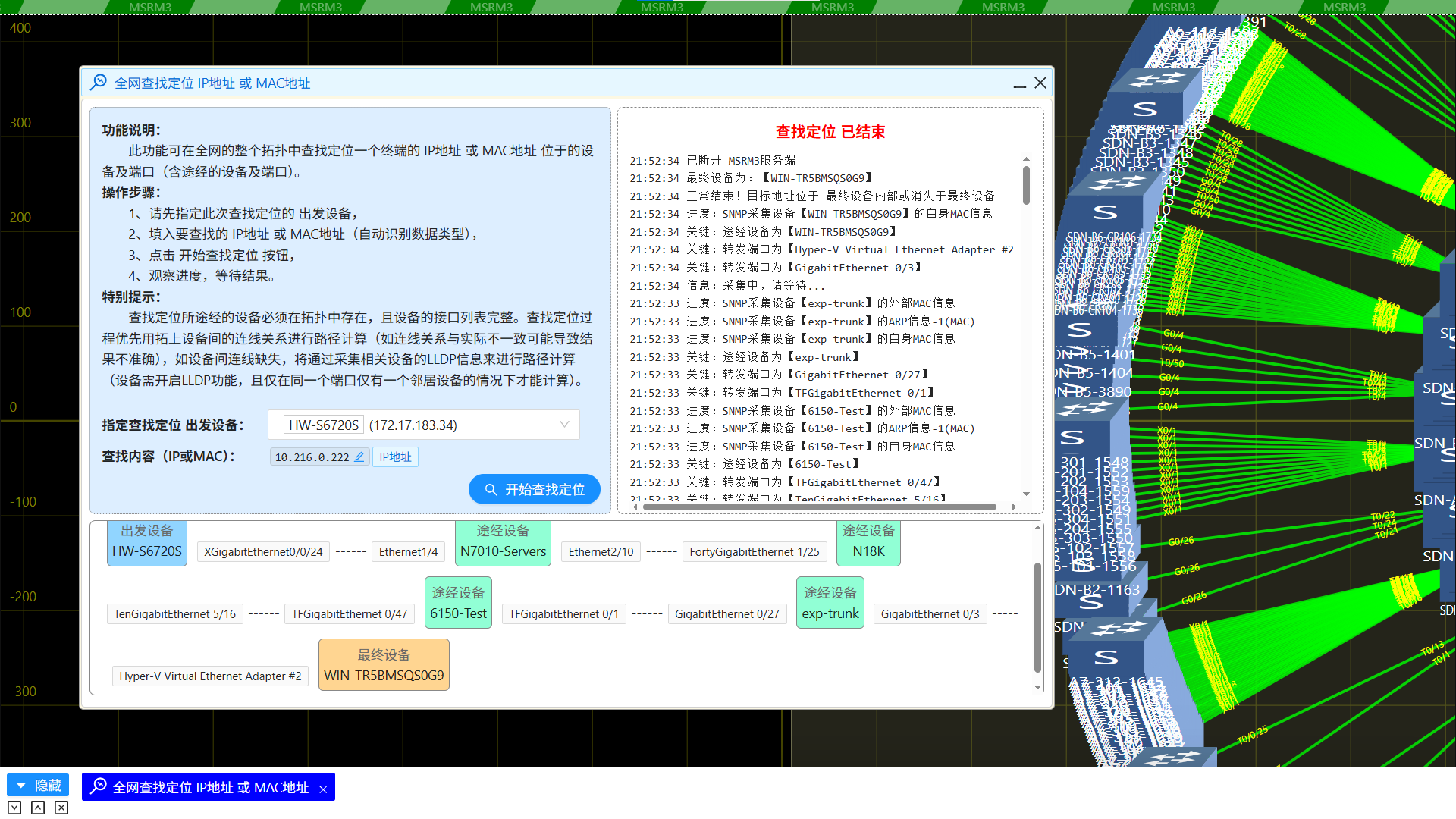Click log line 途经设备为 6150-Test

click(x=745, y=464)
